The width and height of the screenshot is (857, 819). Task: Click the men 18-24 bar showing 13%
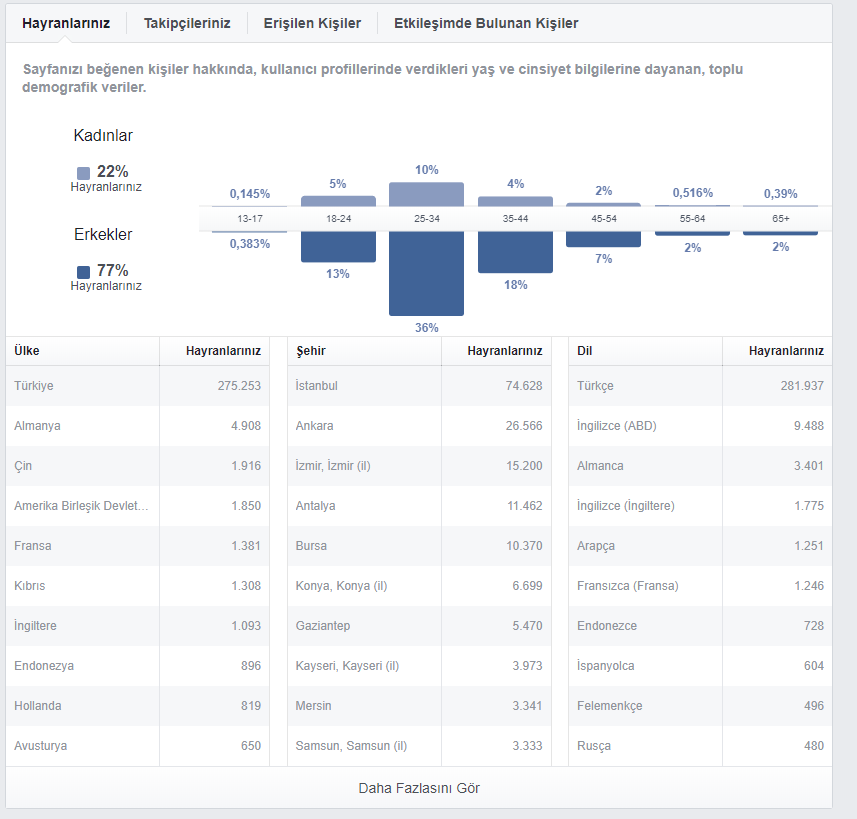coord(338,247)
